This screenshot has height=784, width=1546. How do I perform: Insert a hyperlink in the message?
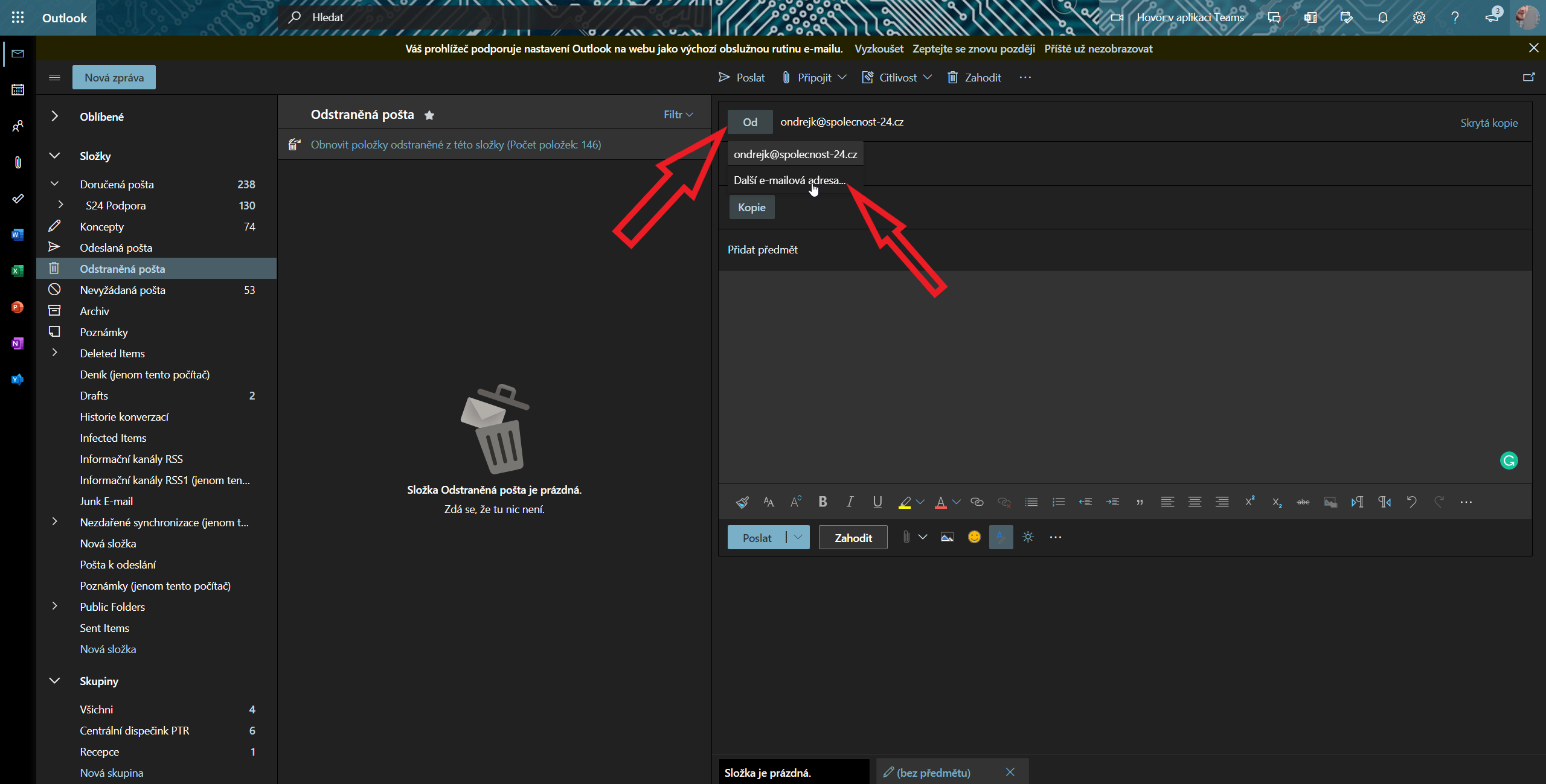[x=977, y=502]
